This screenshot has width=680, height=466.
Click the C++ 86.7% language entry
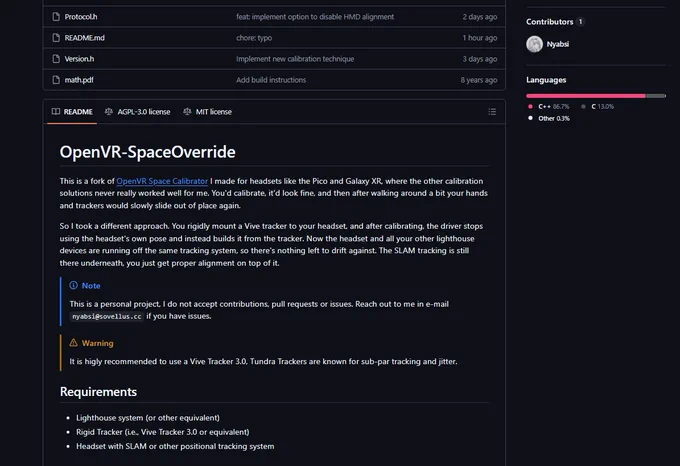[549, 107]
